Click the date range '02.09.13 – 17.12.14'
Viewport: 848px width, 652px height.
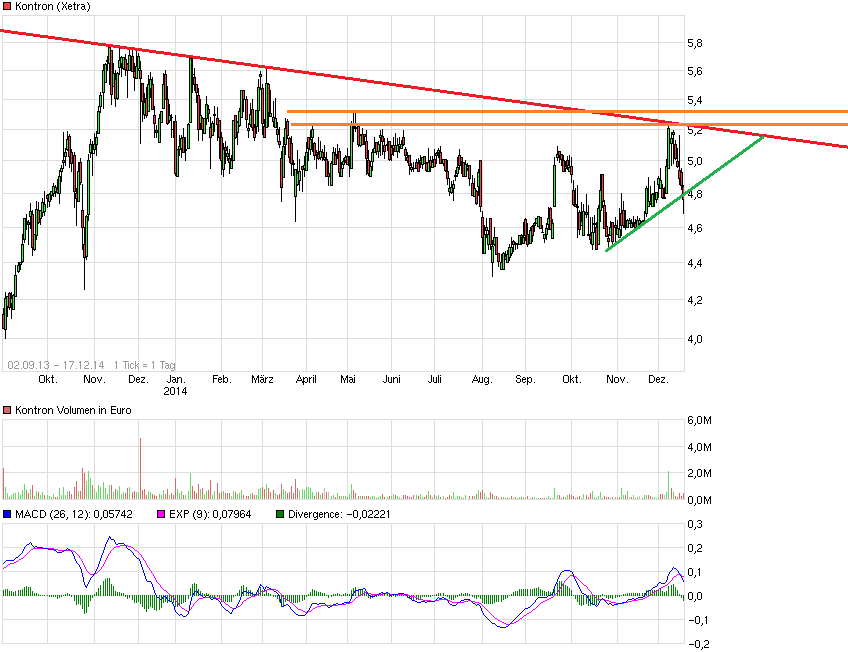click(56, 365)
